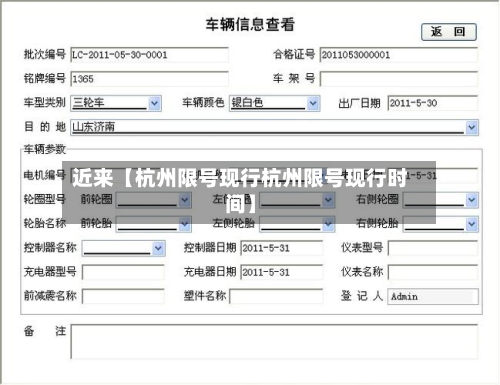The width and height of the screenshot is (500, 385).
Task: Click the 仪表型号 input field
Action: (x=433, y=248)
